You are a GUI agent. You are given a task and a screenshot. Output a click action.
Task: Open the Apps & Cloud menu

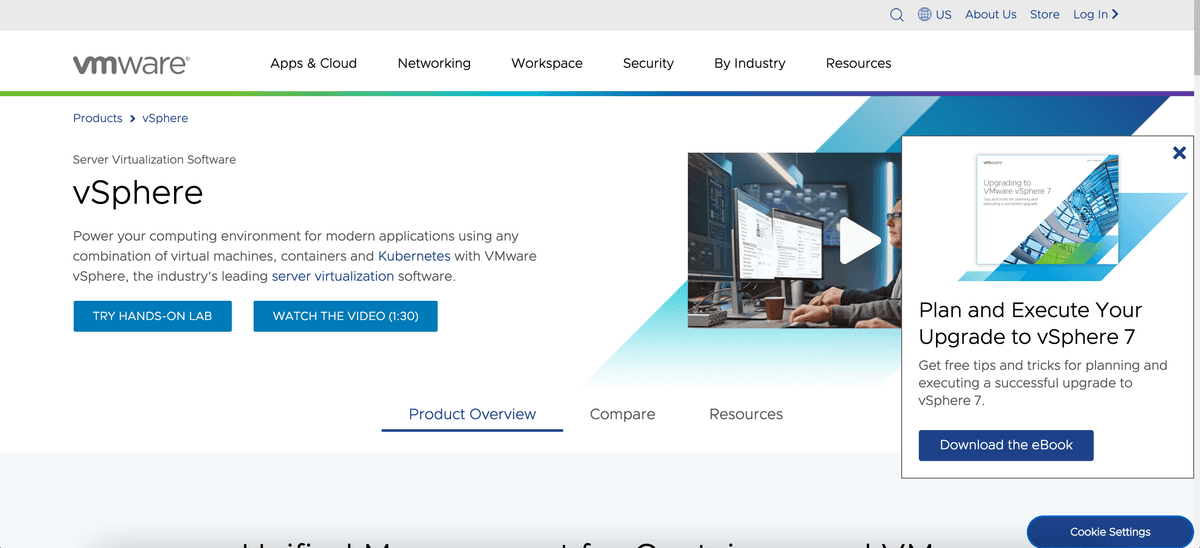click(313, 63)
